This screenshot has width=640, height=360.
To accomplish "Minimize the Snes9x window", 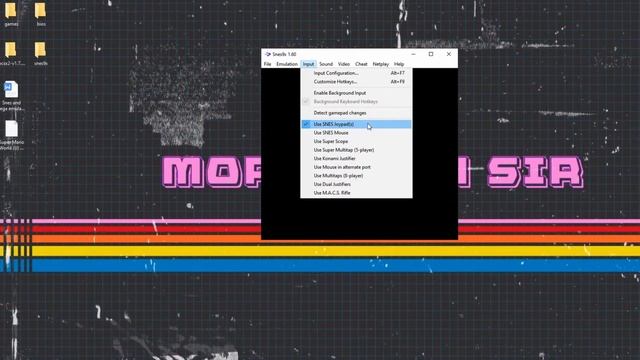I will pos(413,54).
